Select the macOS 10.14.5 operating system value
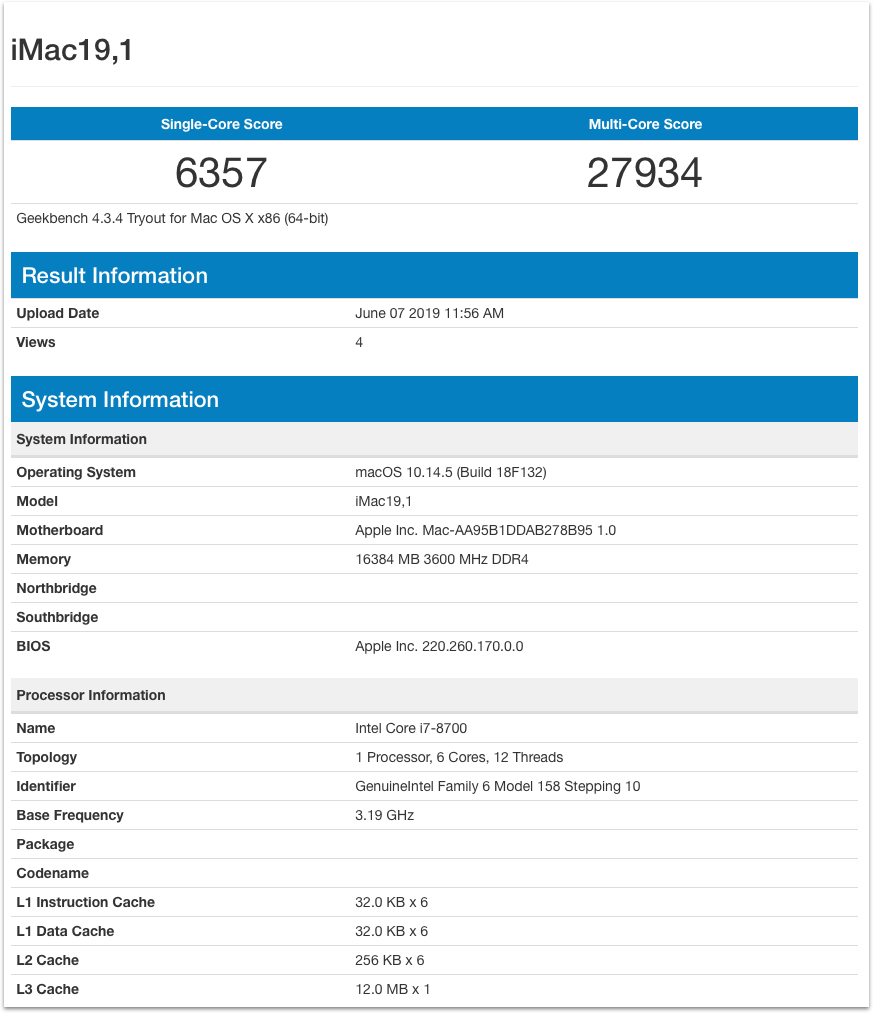Viewport: 873px width, 1013px height. tap(450, 472)
